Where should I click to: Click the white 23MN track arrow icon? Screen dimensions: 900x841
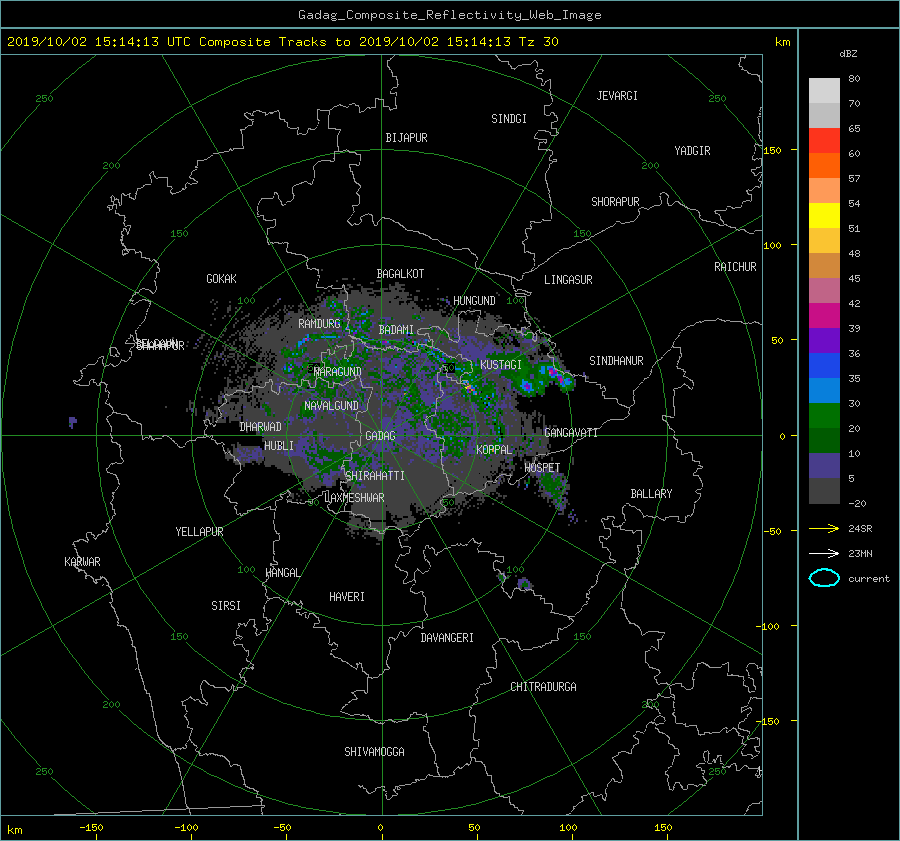(824, 553)
